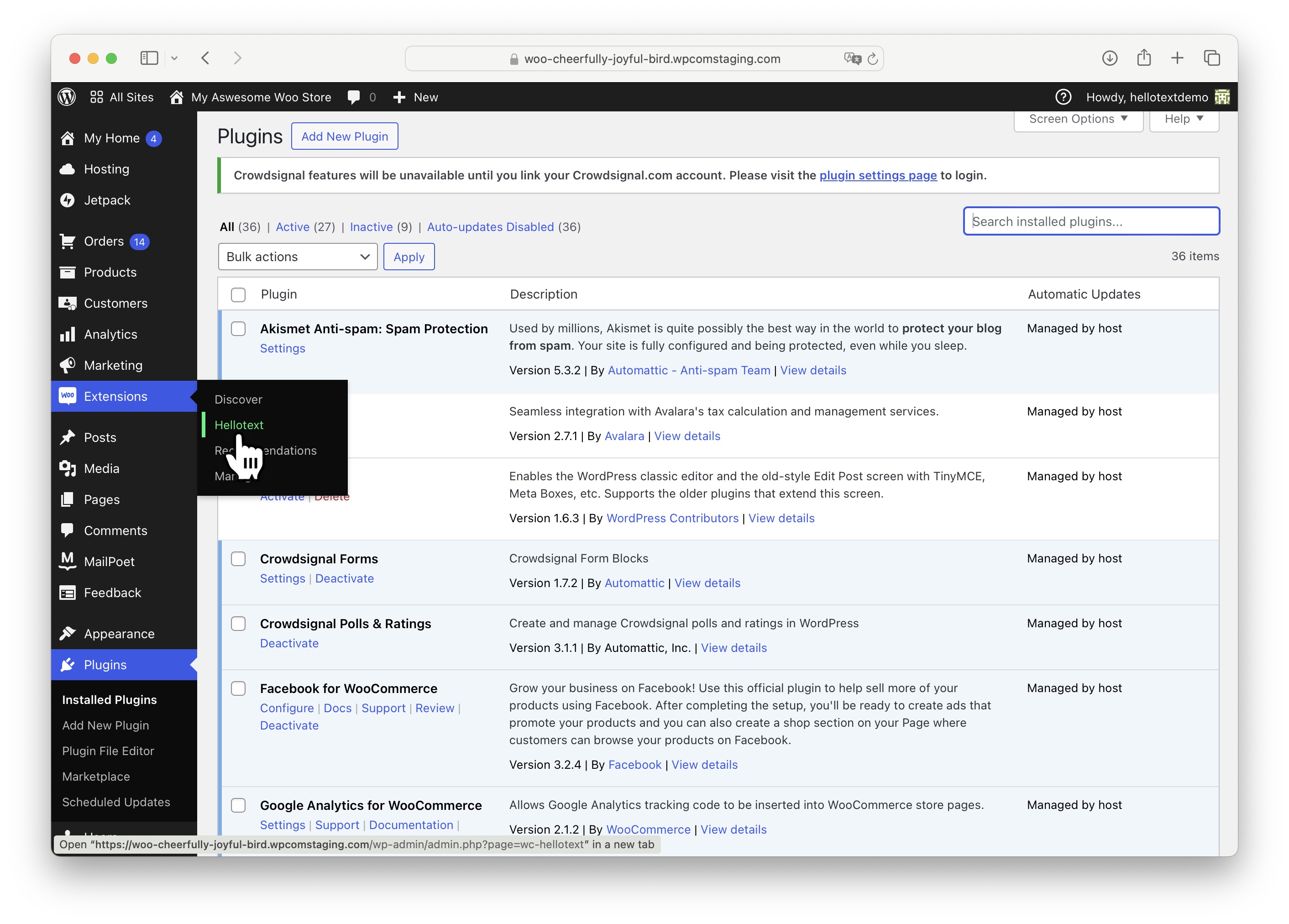Viewport: 1289px width, 924px height.
Task: Click the Add New Plugin button
Action: point(345,136)
